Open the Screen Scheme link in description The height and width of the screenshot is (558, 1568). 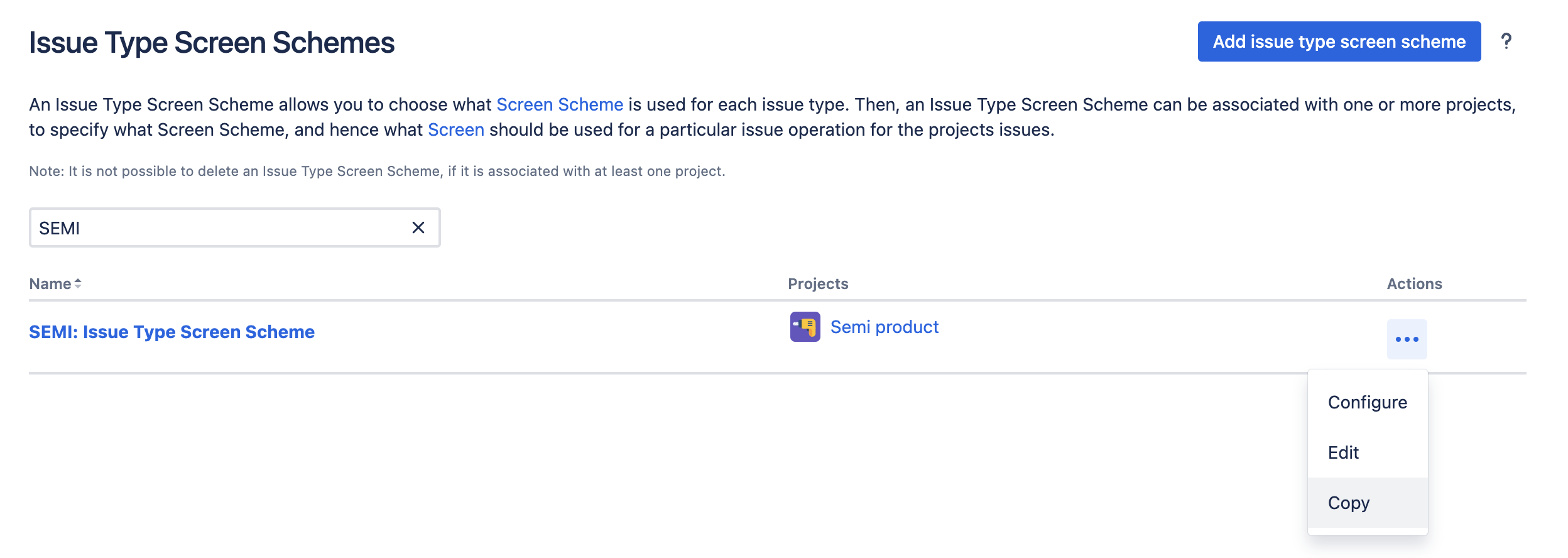[559, 104]
